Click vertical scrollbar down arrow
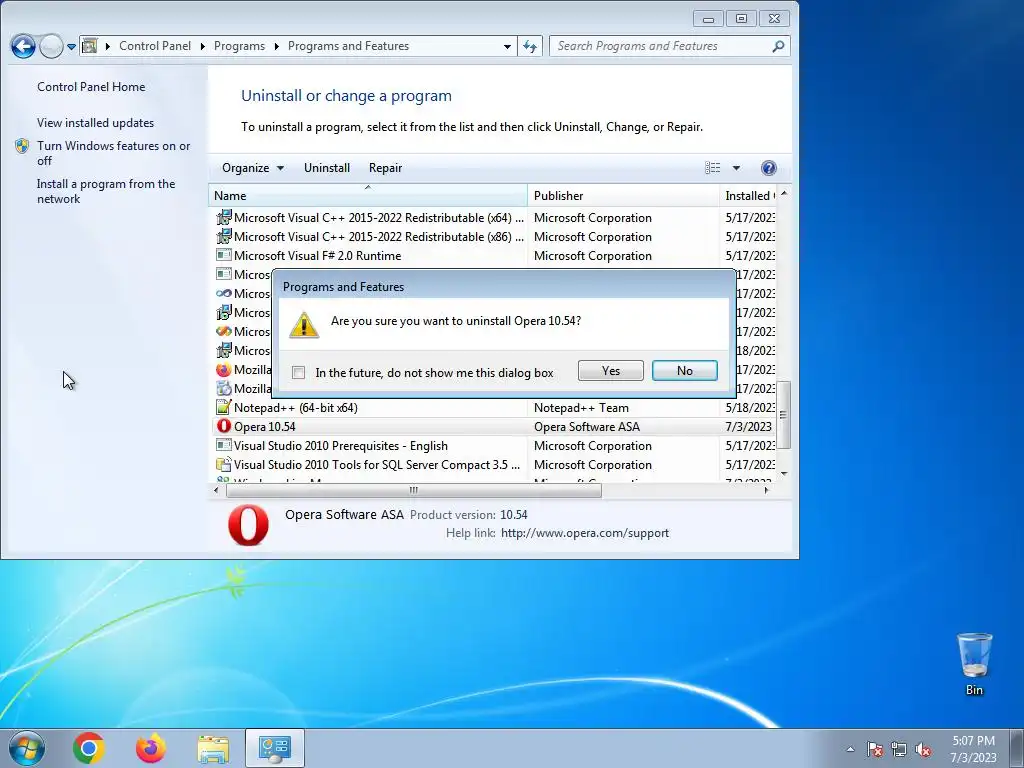Screen dimensions: 1024x768 pyautogui.click(x=784, y=473)
